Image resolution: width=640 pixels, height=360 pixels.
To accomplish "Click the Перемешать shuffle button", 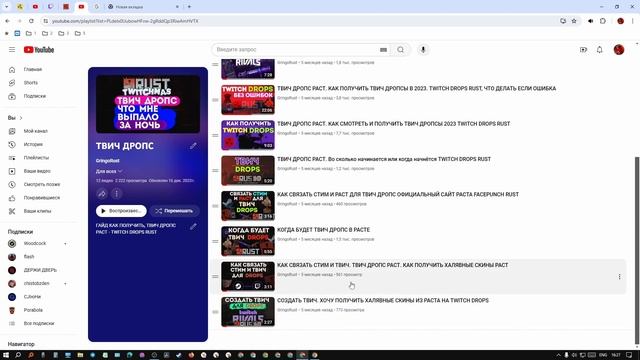I will (174, 211).
